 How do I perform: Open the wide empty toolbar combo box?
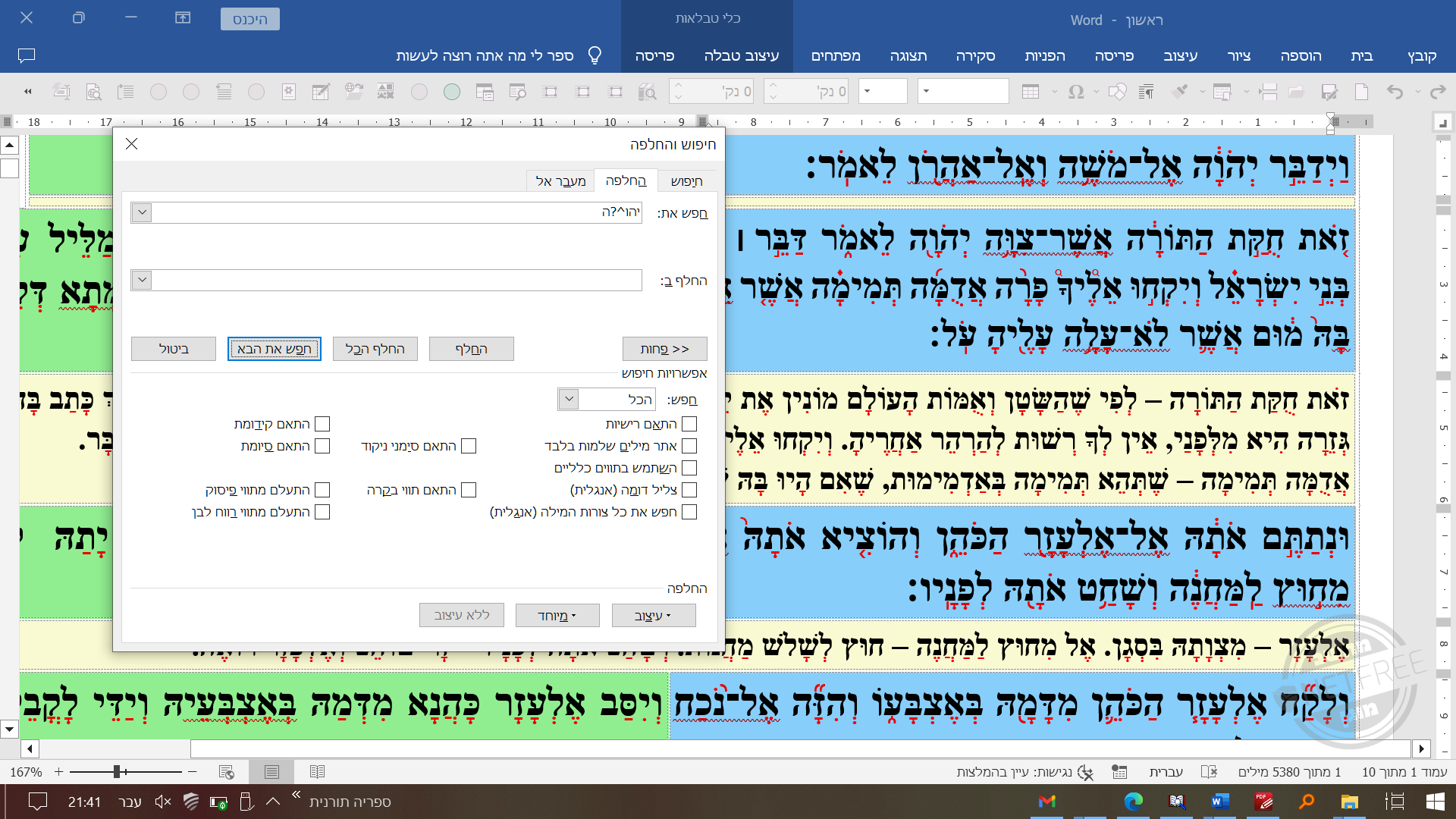(962, 92)
